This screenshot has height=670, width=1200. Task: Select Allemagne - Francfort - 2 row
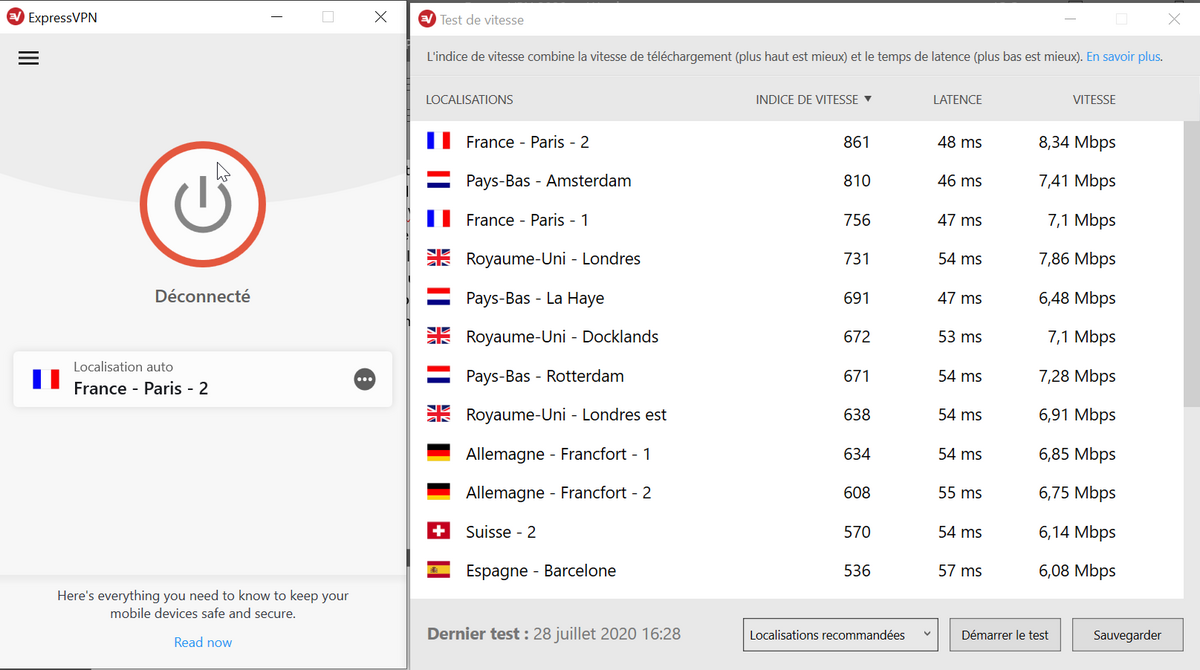point(797,493)
